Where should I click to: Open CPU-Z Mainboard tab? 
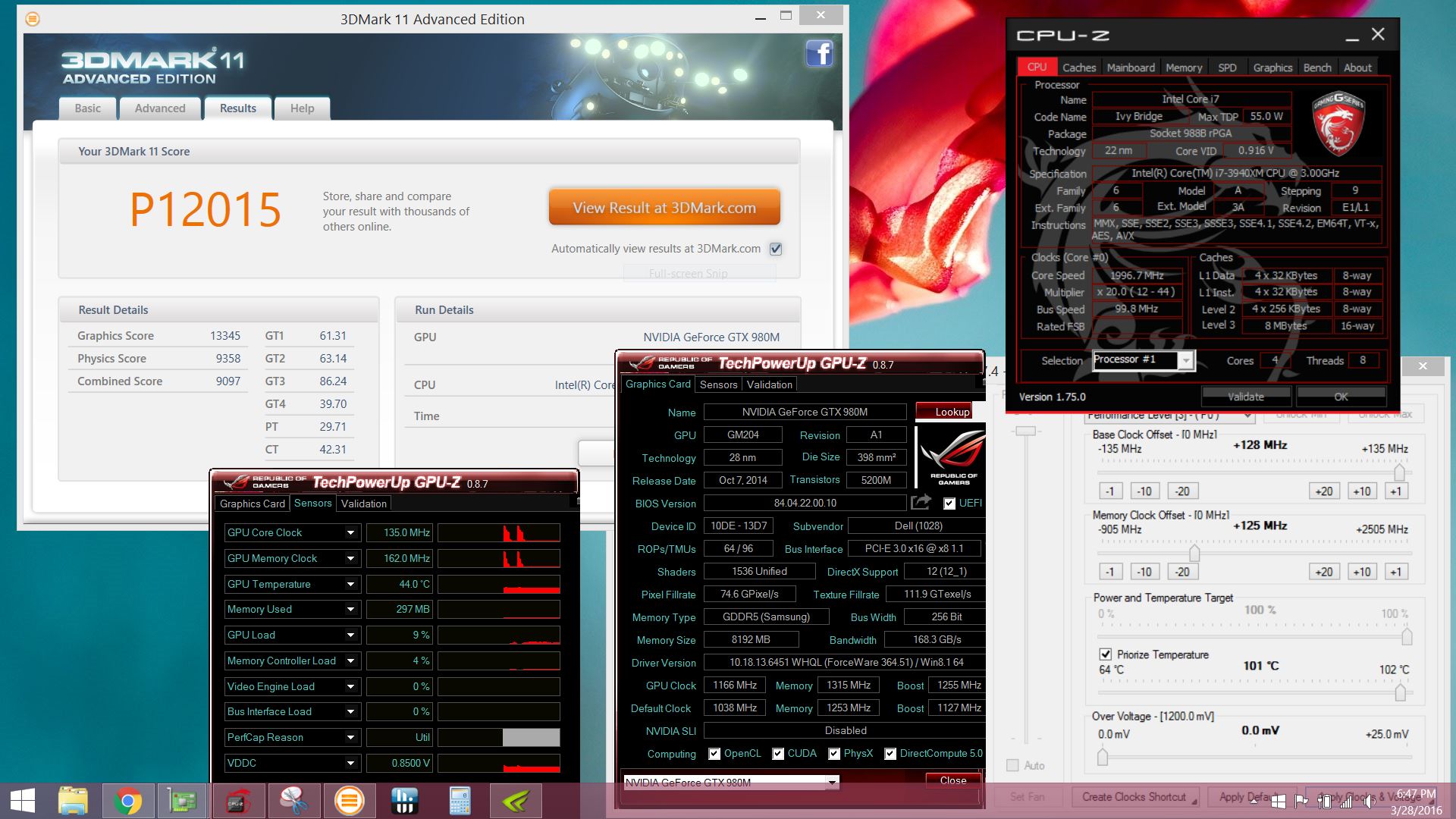(1131, 67)
